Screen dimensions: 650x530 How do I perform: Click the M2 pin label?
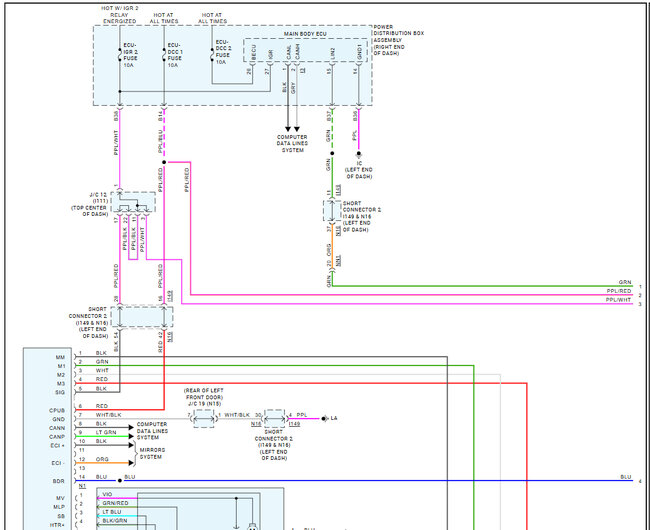pyautogui.click(x=61, y=375)
